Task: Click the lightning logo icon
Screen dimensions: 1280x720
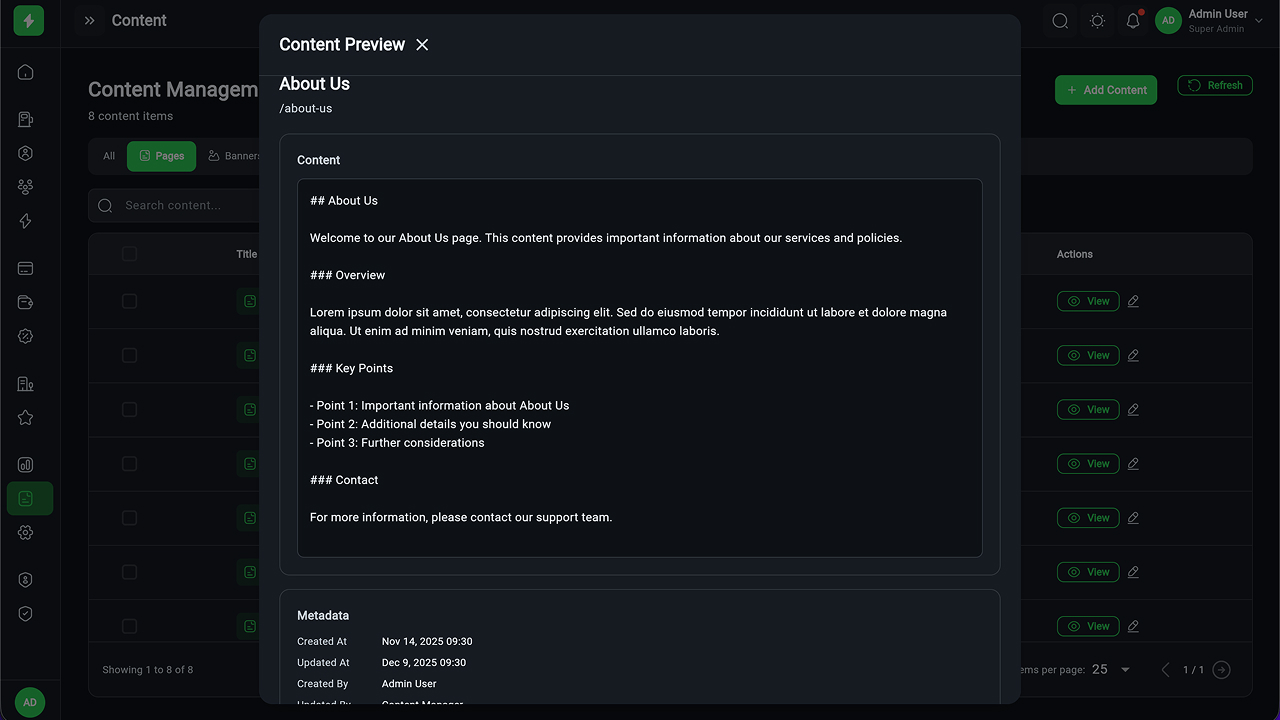Action: pos(29,21)
